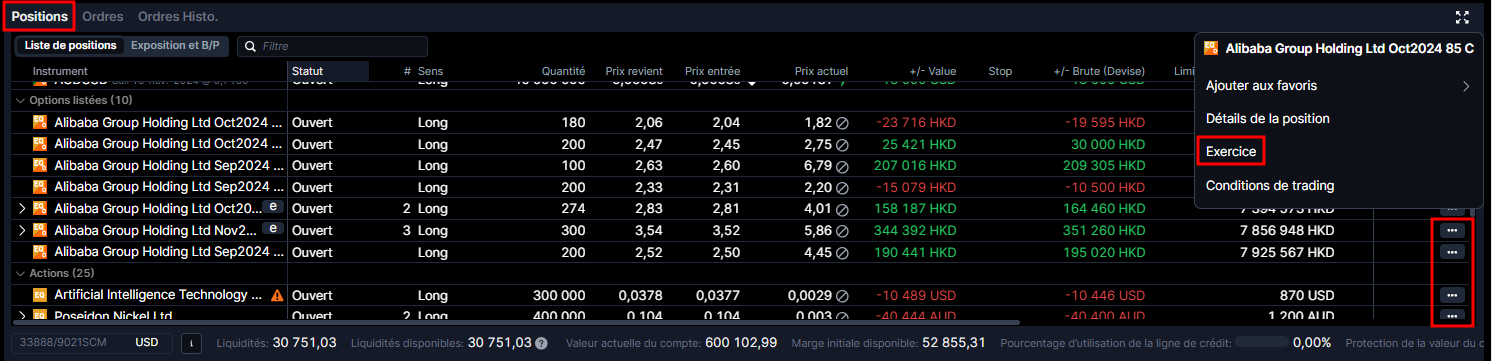Click market-status icon beside price 2,20
Image resolution: width=1492 pixels, height=361 pixels.
(x=843, y=187)
